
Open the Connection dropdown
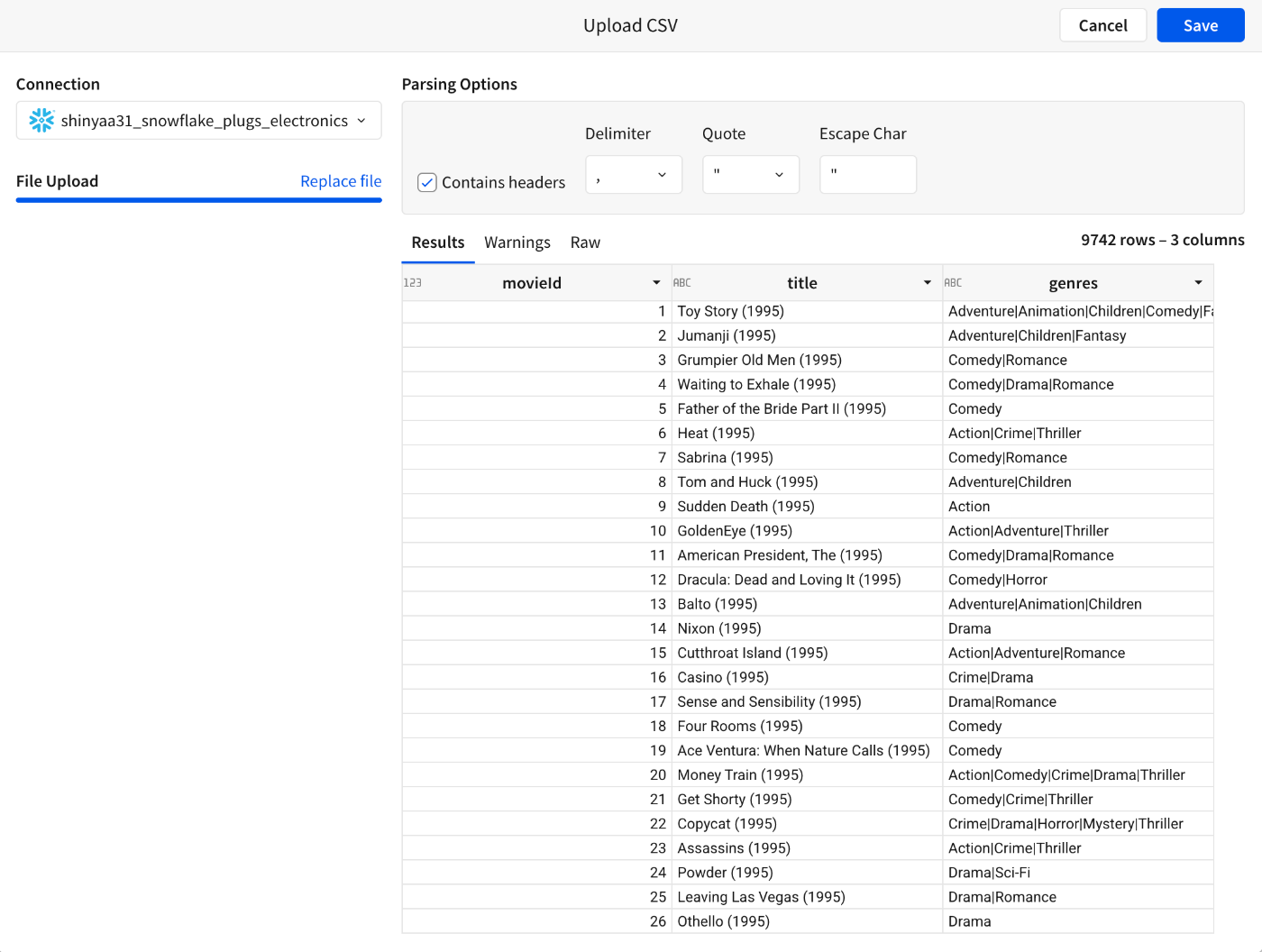[198, 121]
